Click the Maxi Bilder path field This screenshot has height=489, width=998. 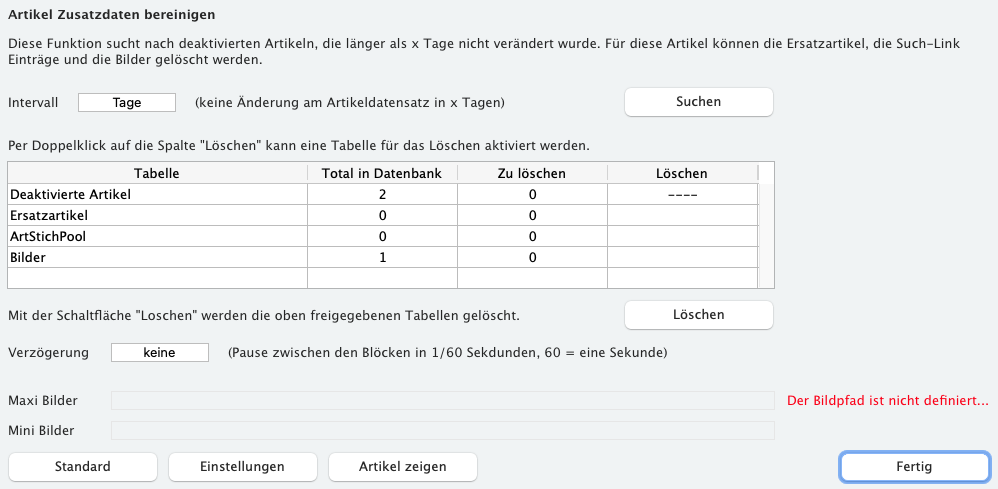[x=442, y=400]
